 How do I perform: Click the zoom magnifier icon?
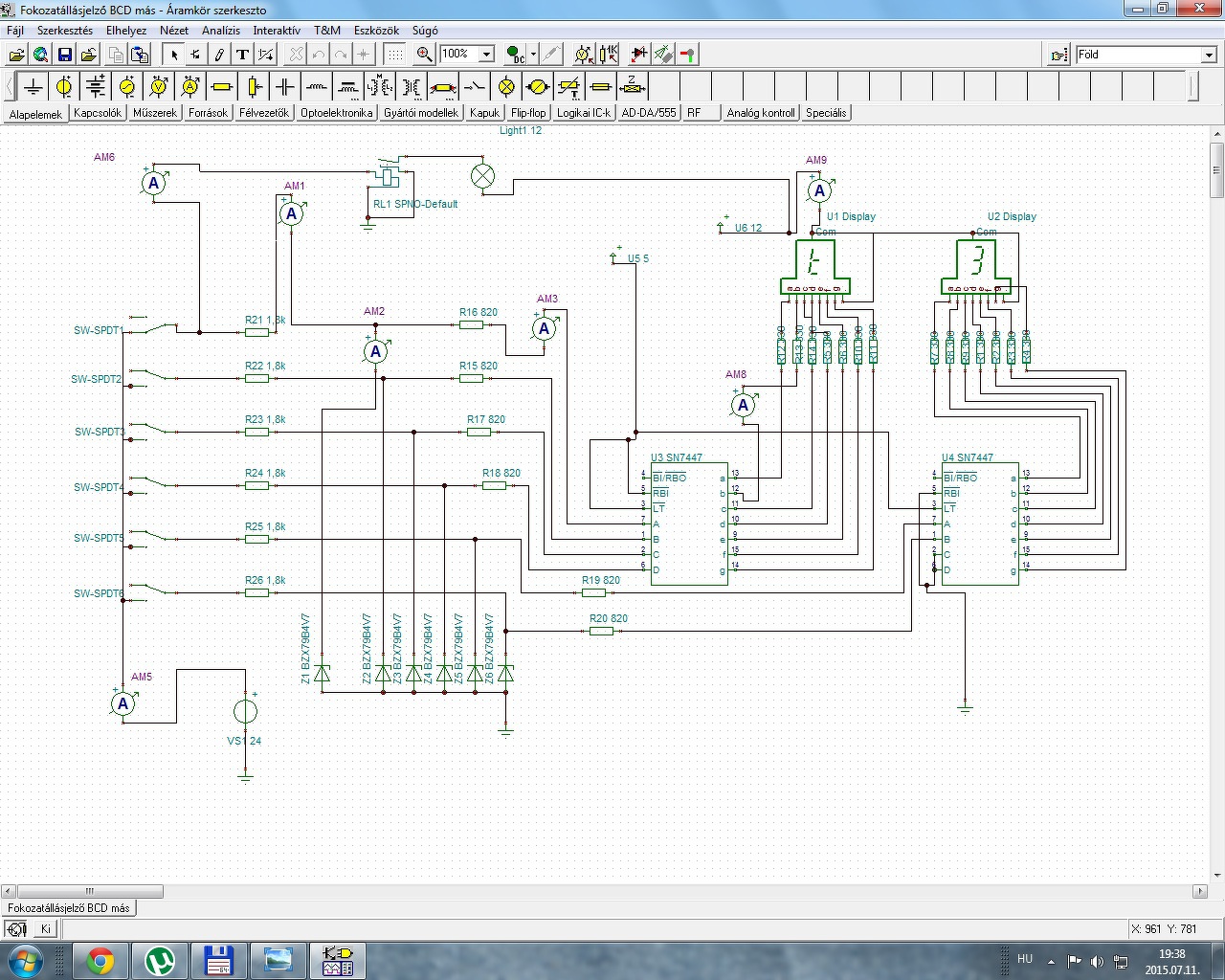(425, 55)
